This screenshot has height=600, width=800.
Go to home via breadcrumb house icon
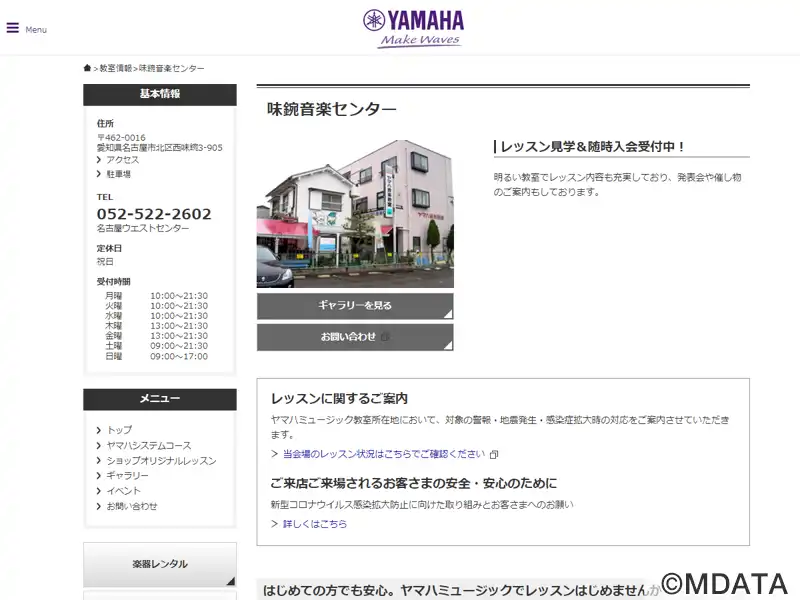pos(87,68)
